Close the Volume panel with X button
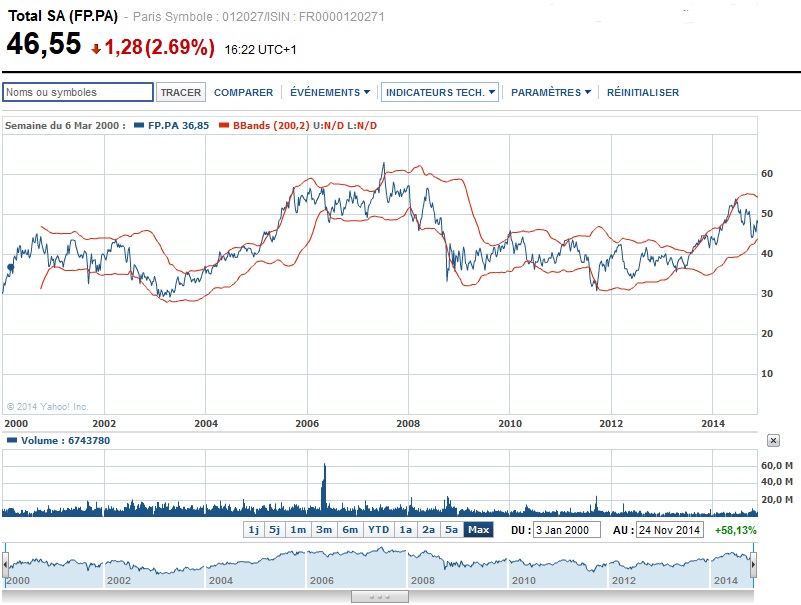The width and height of the screenshot is (801, 605). (773, 440)
